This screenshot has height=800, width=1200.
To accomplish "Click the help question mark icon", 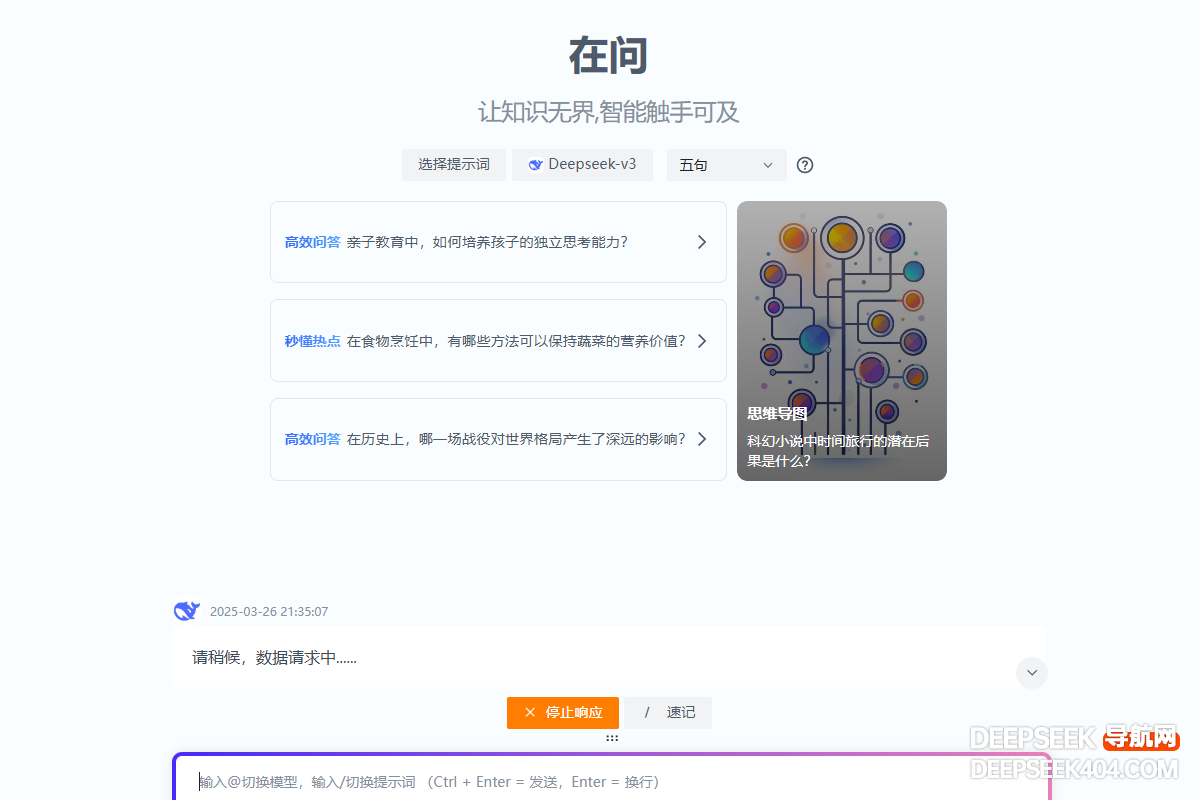I will pos(805,165).
